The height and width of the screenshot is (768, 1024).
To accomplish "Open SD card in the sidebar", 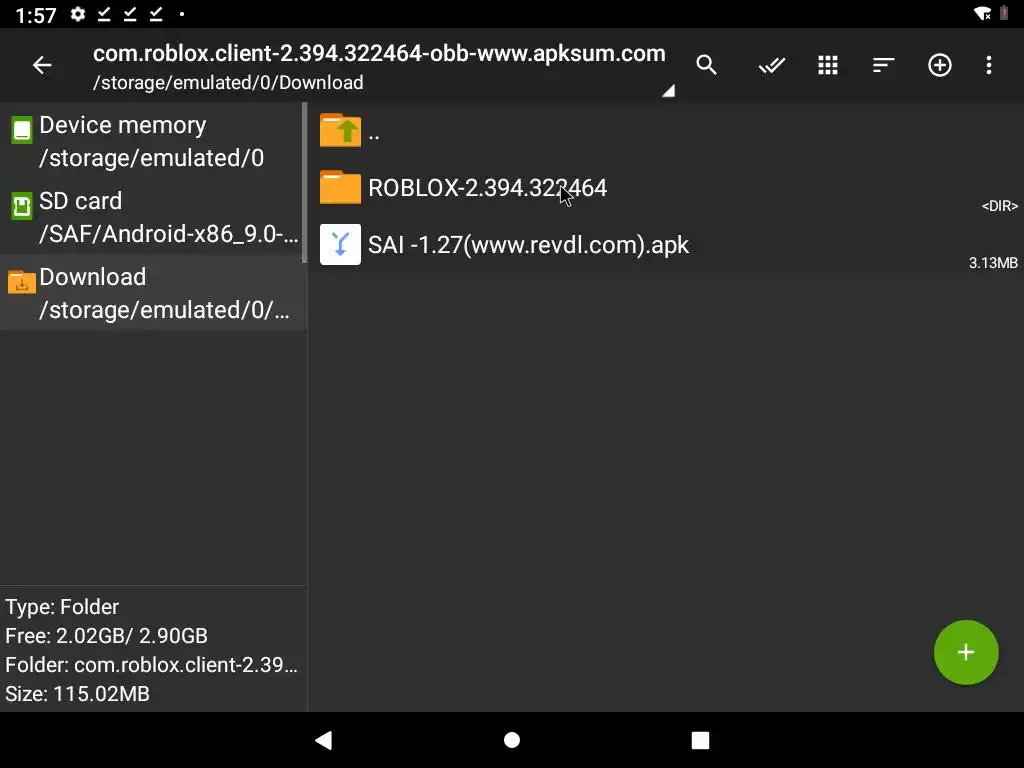I will point(152,216).
